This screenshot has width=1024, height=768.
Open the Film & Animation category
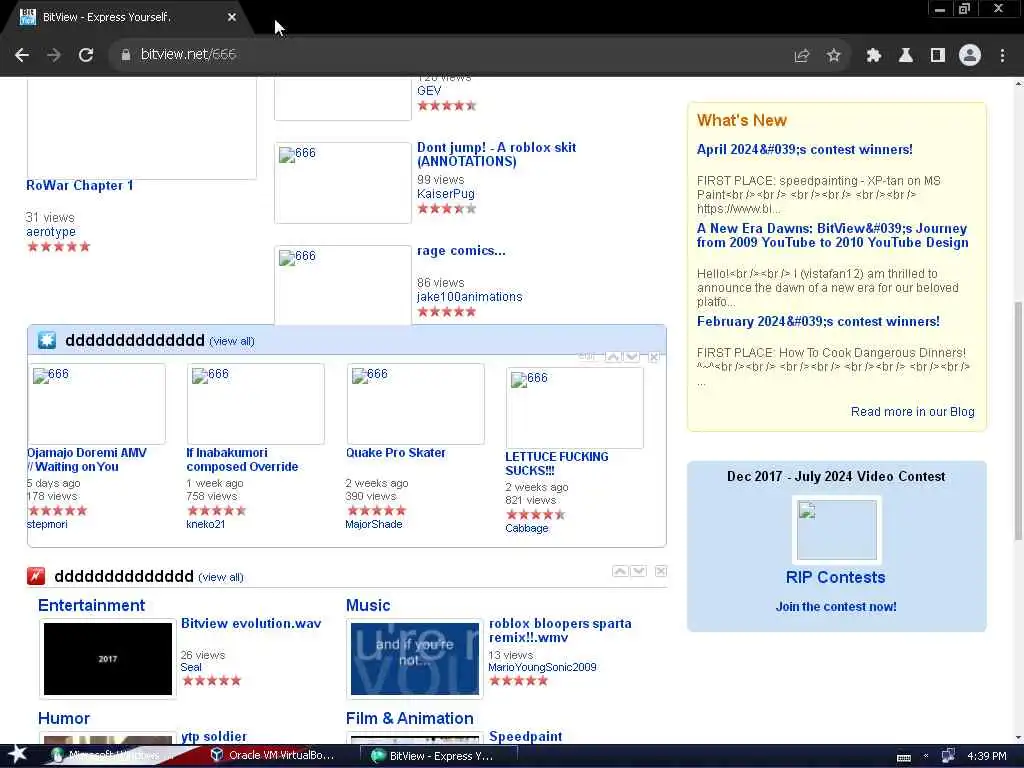(409, 718)
